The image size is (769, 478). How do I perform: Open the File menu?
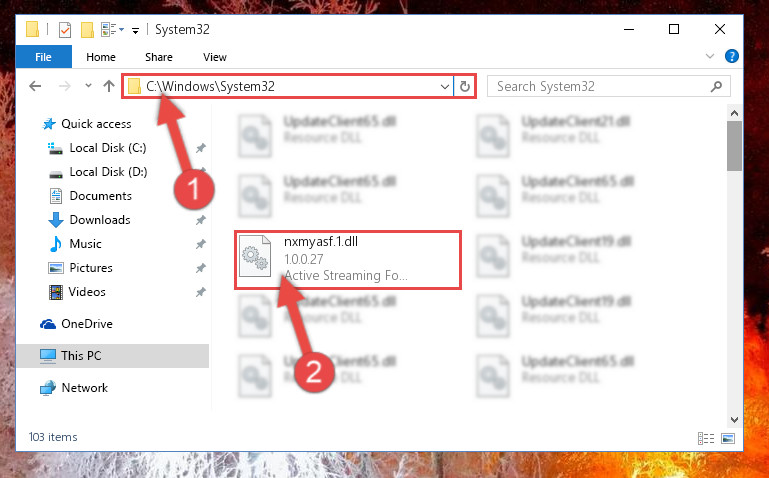tap(44, 57)
